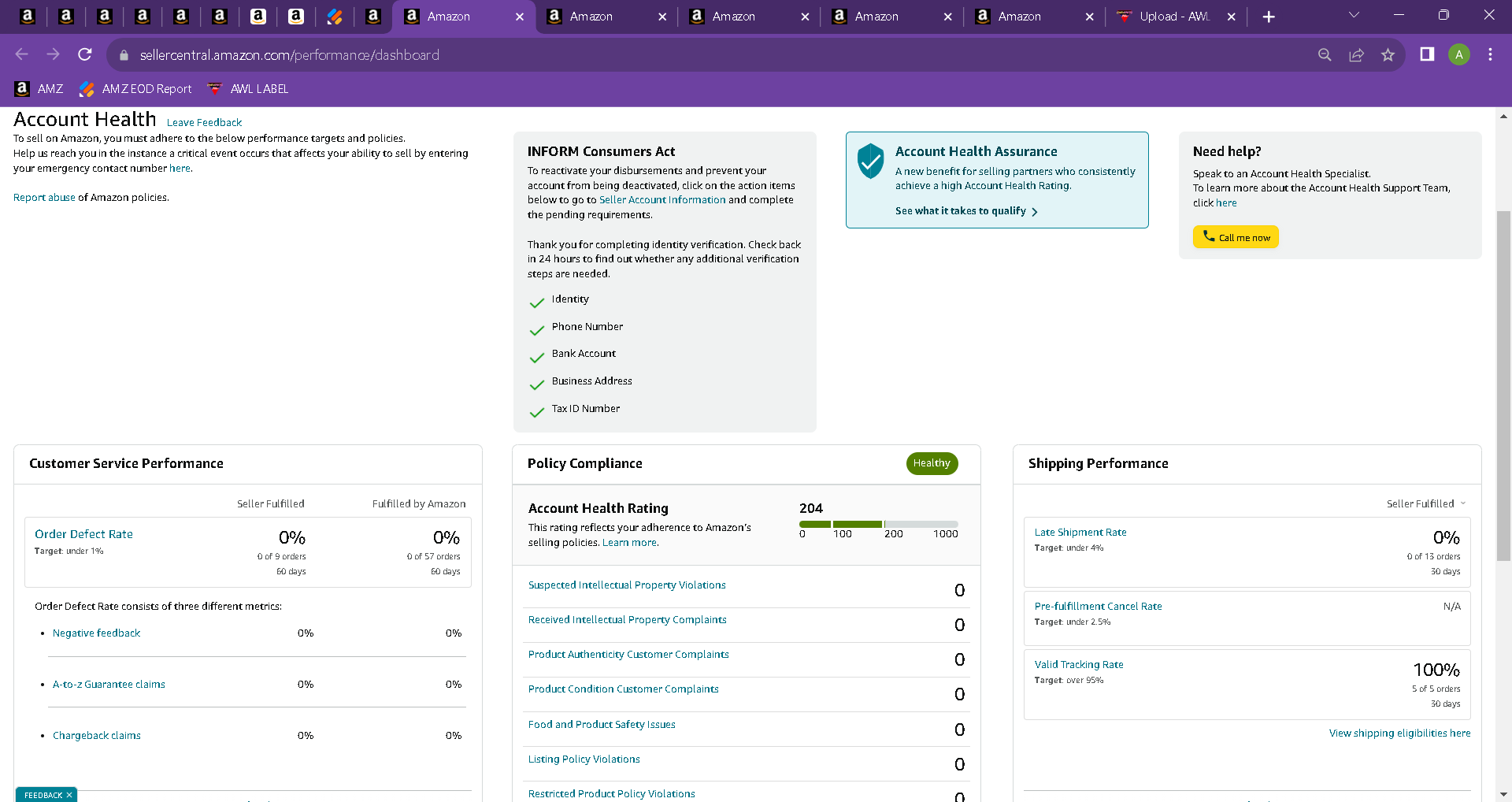Switch to the last Amazon labeled tab
This screenshot has width=1512, height=802.
pyautogui.click(x=1034, y=17)
